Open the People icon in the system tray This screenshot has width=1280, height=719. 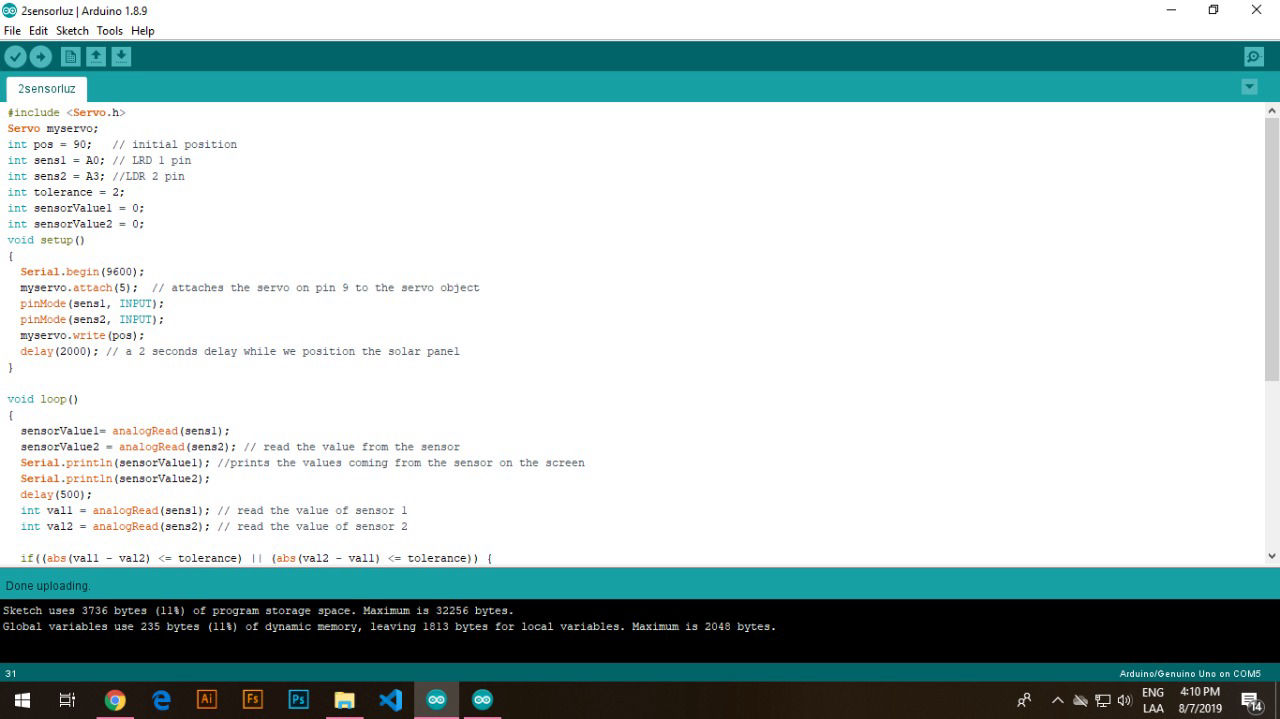coord(1024,700)
